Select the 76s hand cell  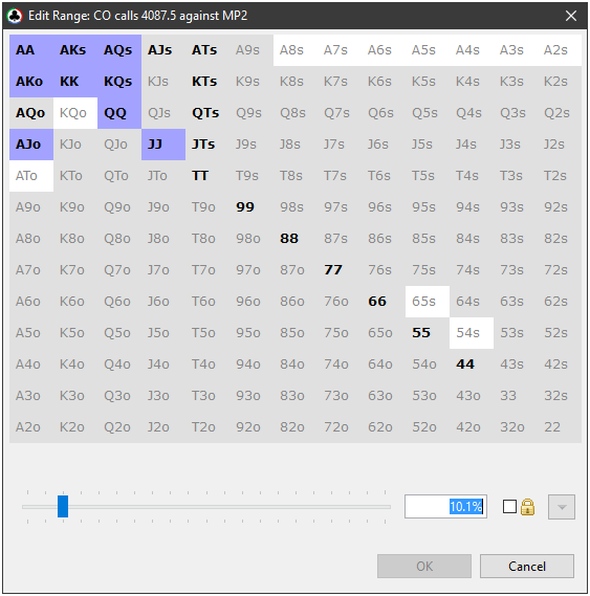click(384, 270)
